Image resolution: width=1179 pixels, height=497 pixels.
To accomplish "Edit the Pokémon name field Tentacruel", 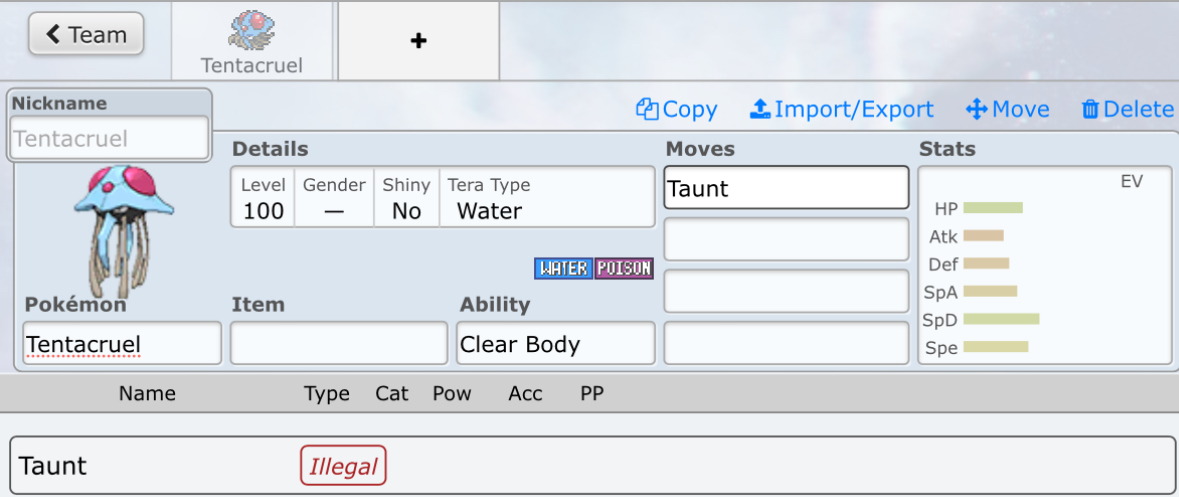I will (123, 344).
